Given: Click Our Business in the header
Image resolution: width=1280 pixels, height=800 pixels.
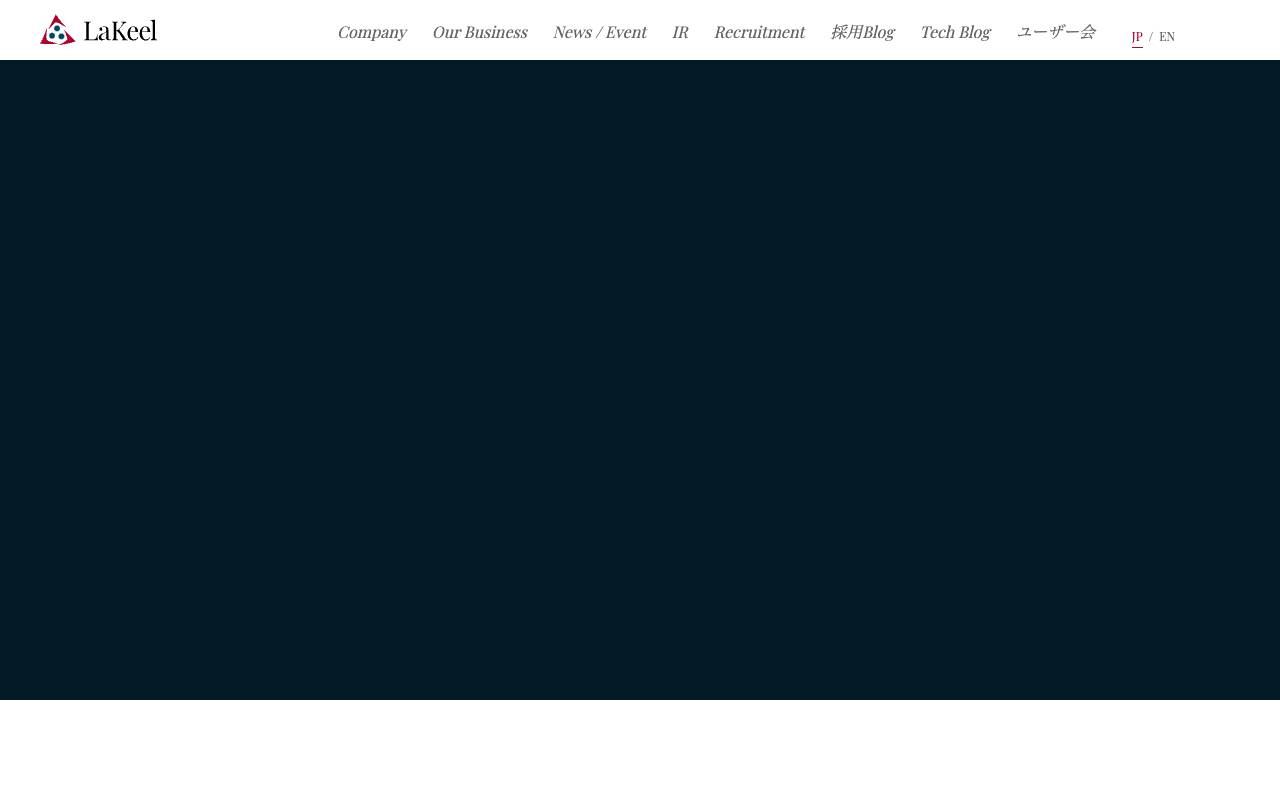Looking at the screenshot, I should (x=479, y=30).
